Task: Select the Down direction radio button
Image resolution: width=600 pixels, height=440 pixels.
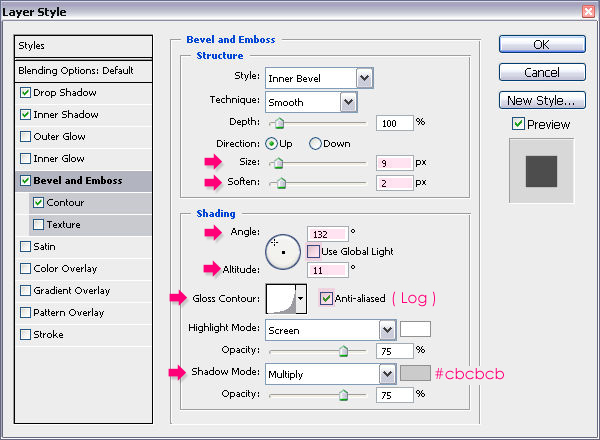Action: (316, 143)
